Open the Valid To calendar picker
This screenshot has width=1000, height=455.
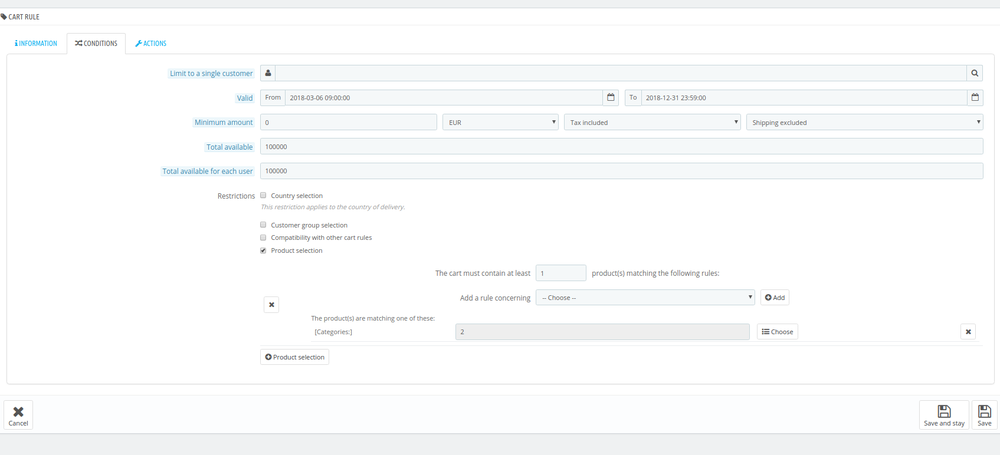pyautogui.click(x=974, y=98)
